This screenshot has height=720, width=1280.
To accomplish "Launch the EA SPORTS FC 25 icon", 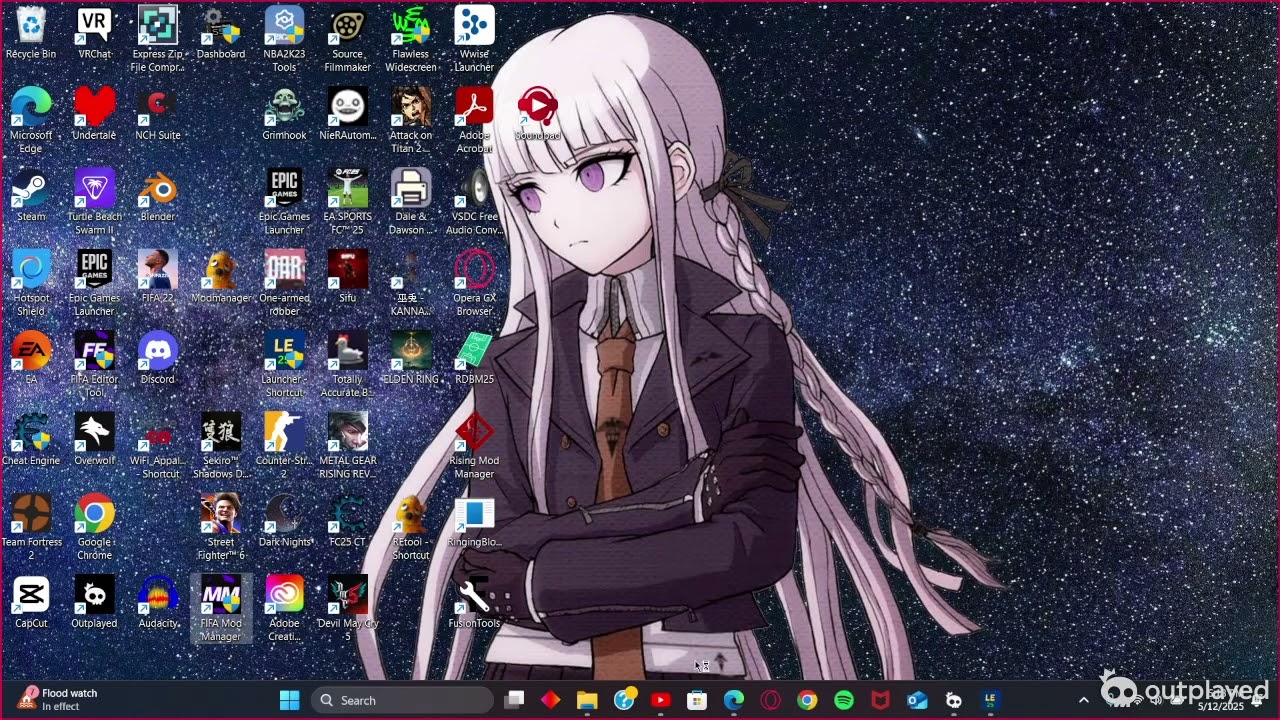I will coord(347,202).
